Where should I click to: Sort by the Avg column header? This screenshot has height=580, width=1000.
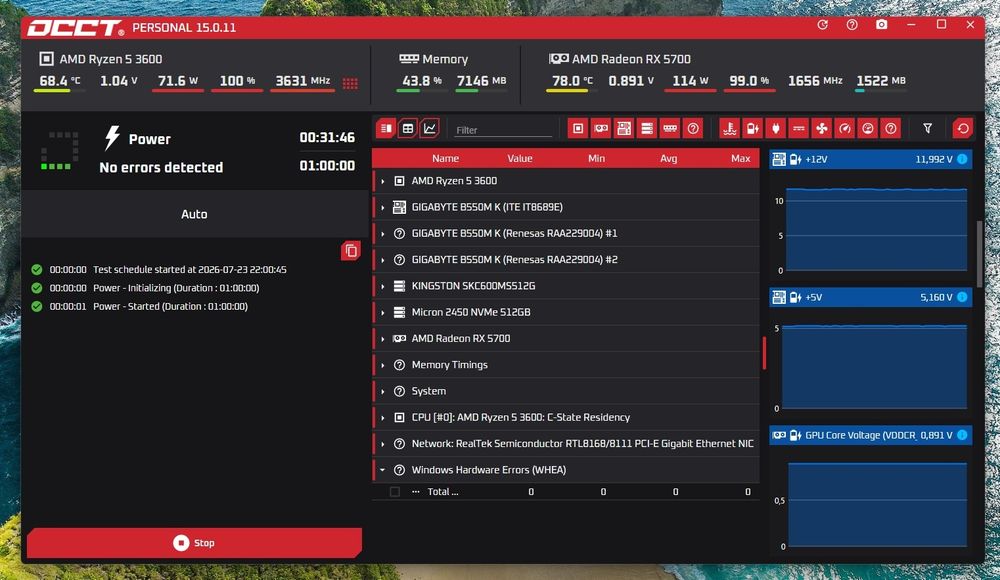tap(668, 158)
